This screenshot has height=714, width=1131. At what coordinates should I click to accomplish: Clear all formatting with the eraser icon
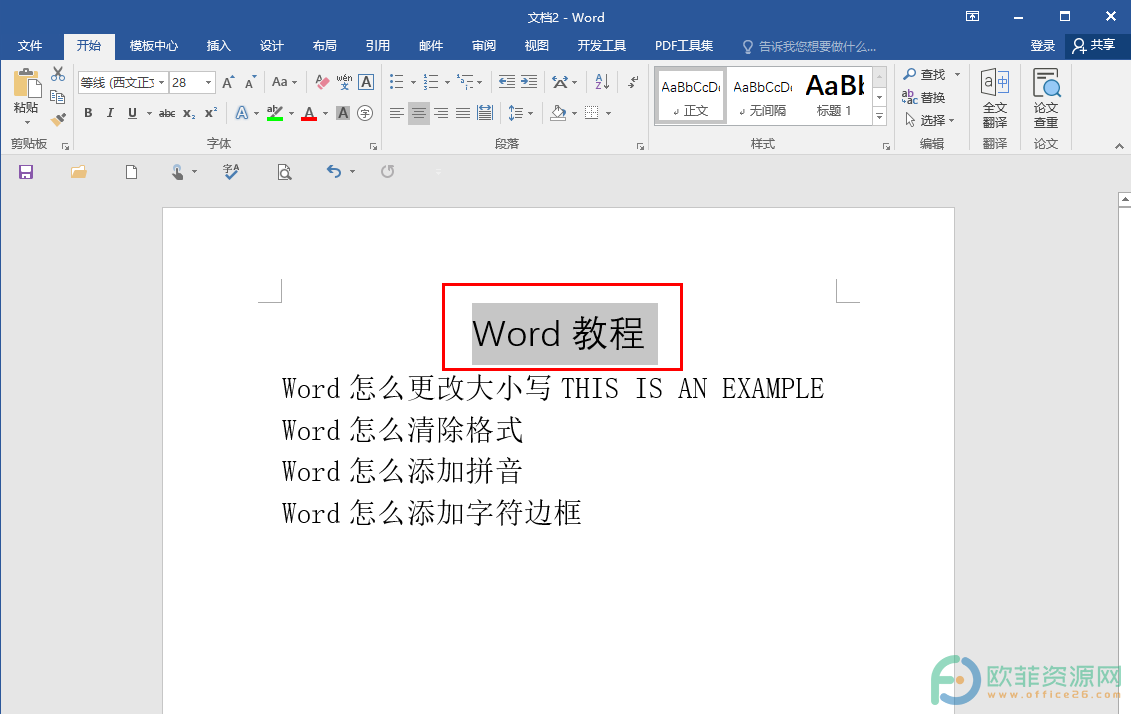coord(322,82)
